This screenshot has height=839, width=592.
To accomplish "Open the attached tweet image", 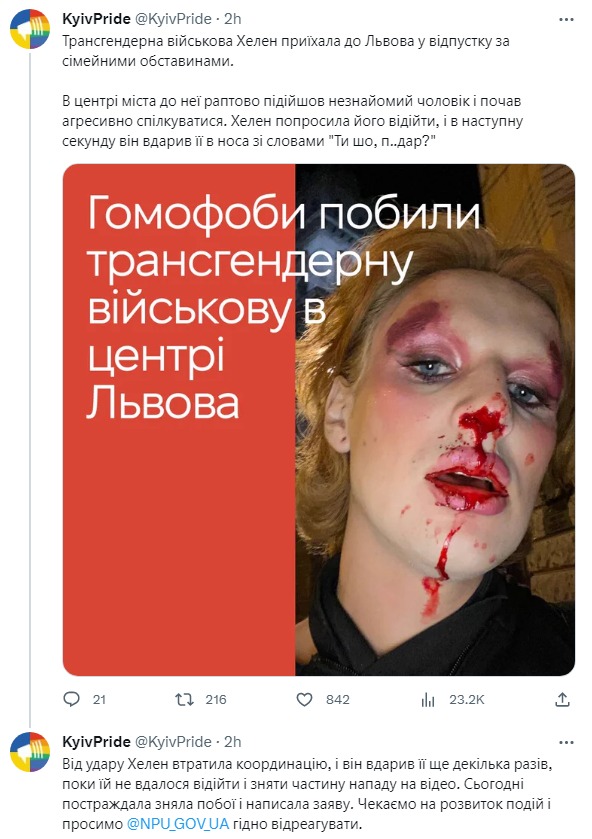I will (x=319, y=420).
